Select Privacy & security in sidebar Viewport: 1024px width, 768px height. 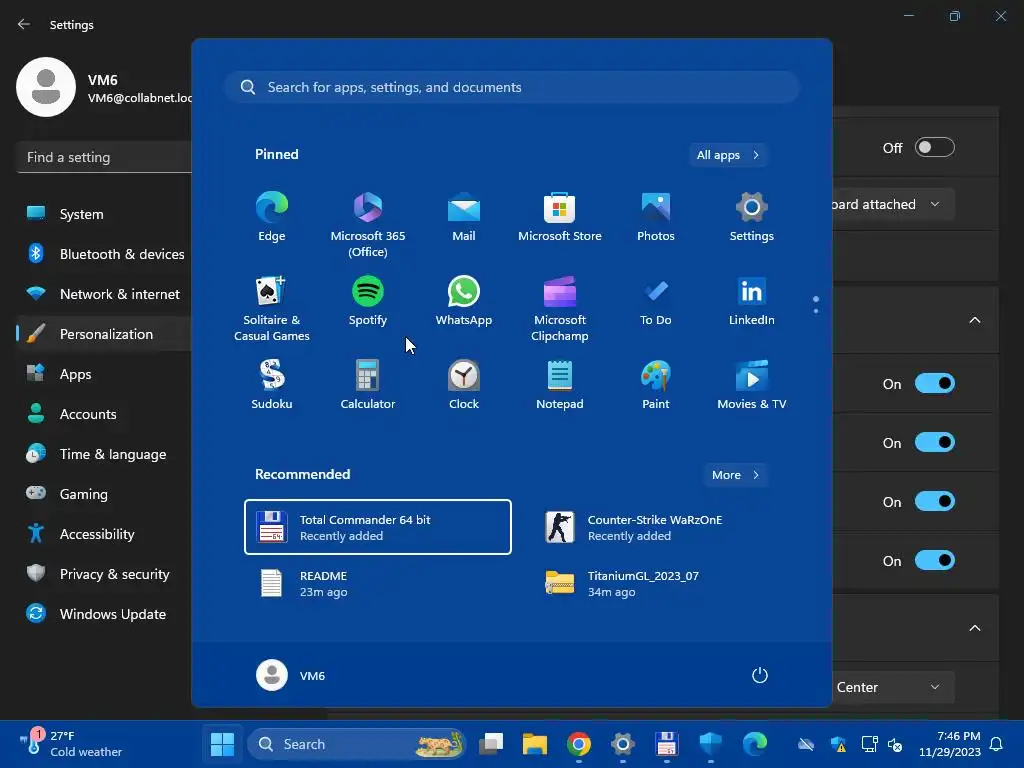pyautogui.click(x=104, y=574)
